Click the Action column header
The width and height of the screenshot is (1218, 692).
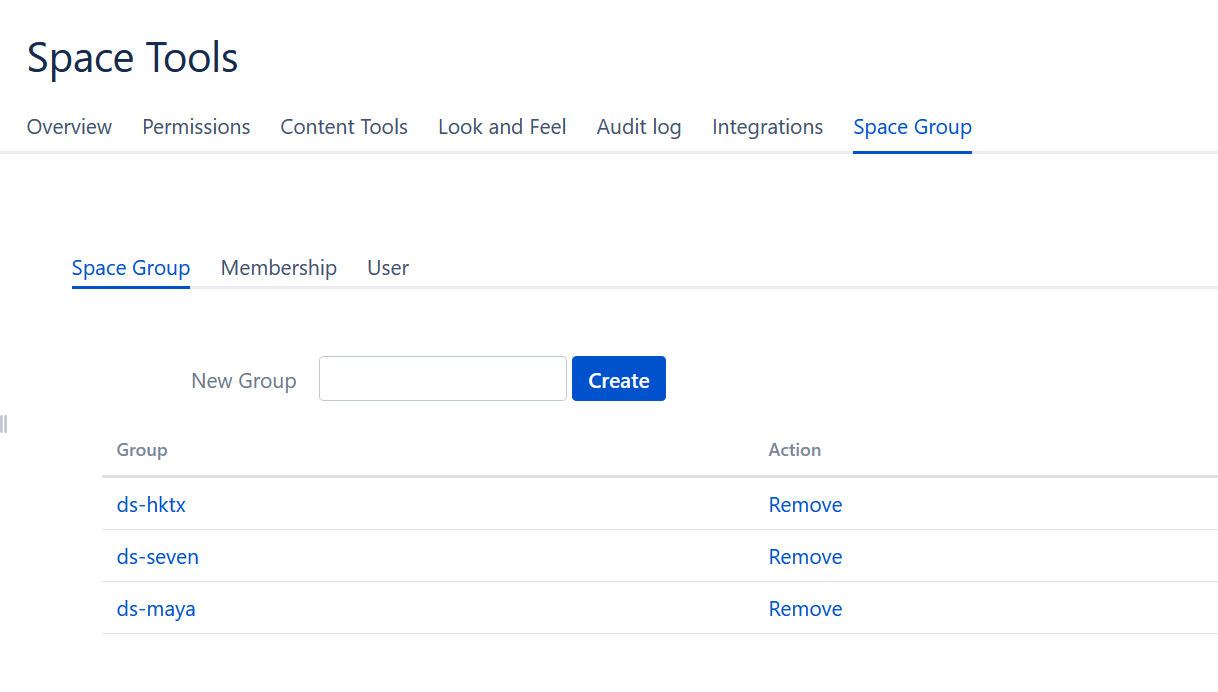tap(795, 450)
